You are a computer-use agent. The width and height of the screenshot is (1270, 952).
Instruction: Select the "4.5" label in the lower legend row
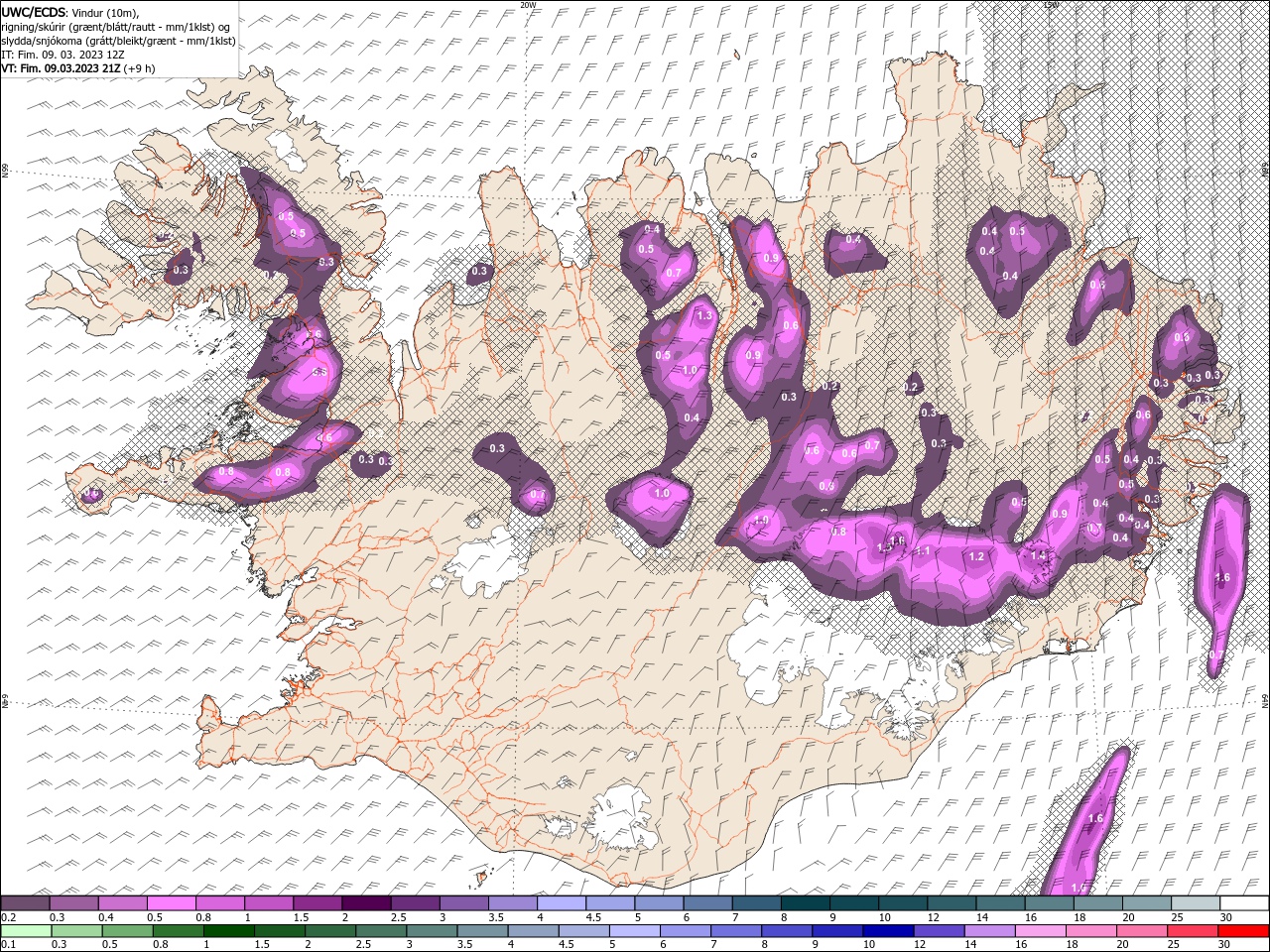(568, 945)
